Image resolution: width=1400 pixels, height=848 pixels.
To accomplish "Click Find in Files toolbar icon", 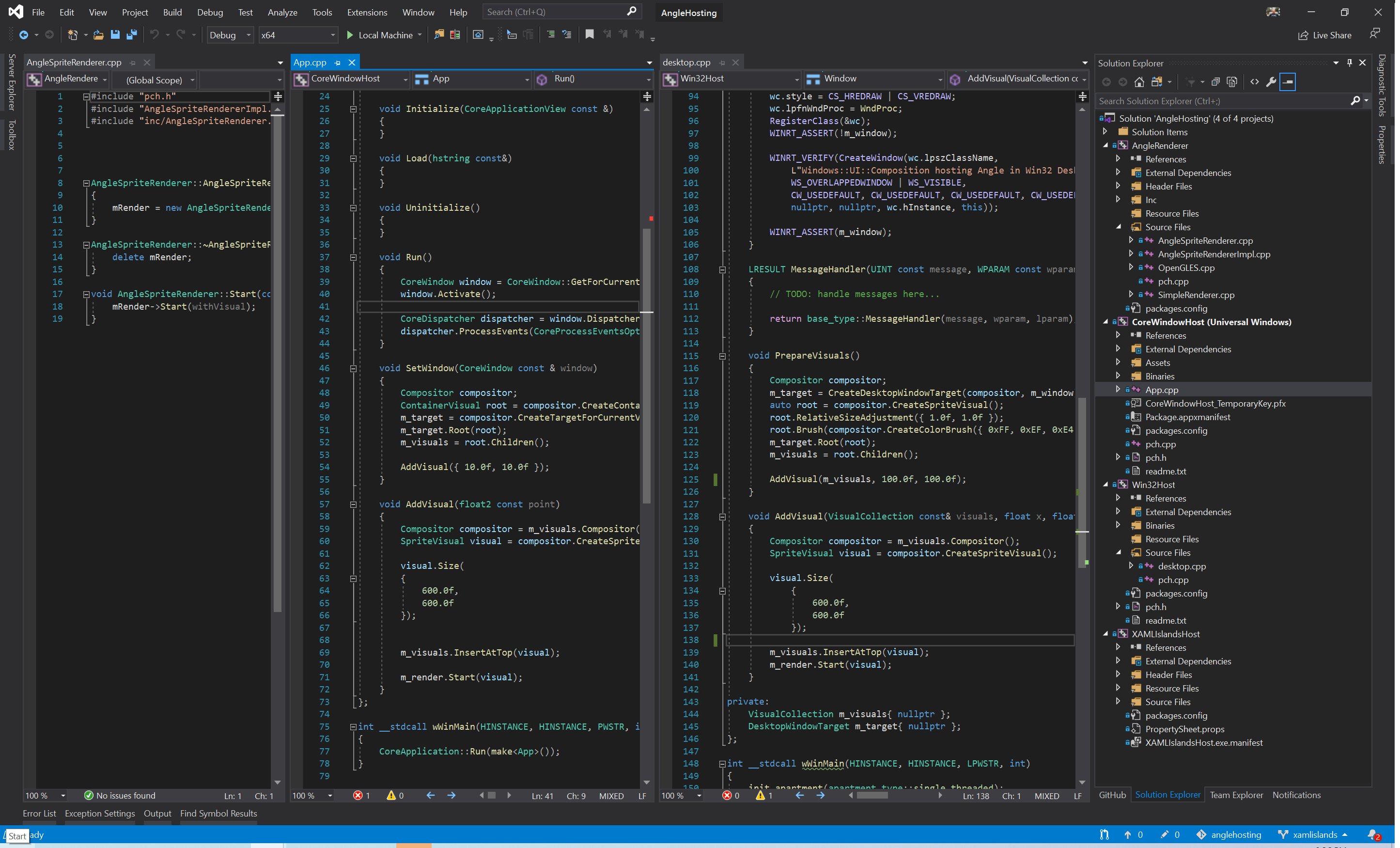I will (x=438, y=35).
